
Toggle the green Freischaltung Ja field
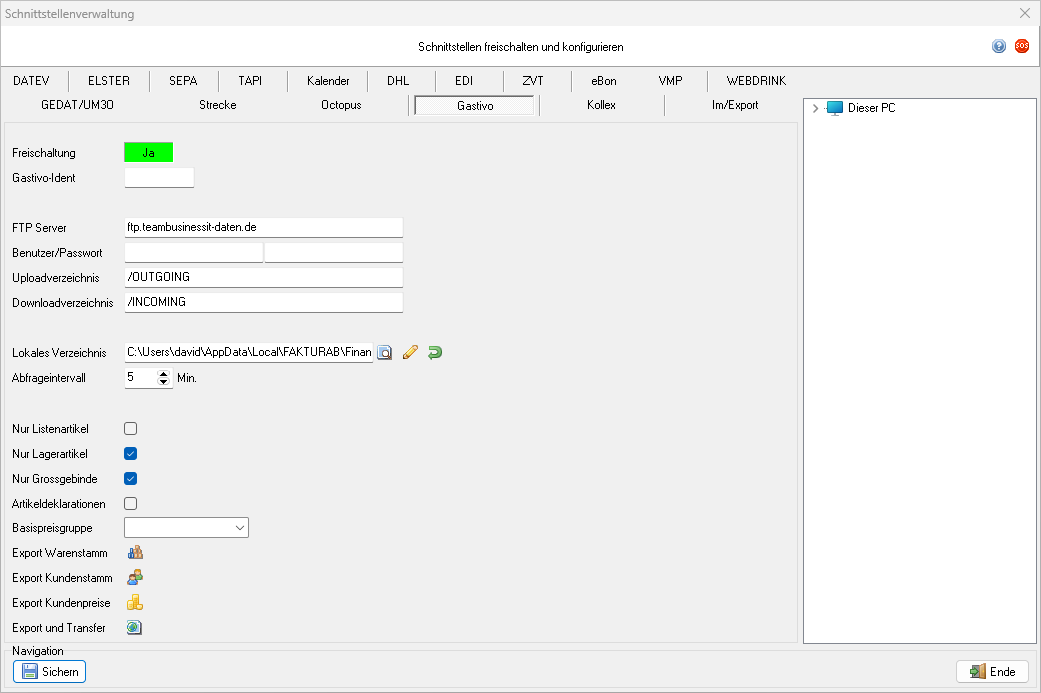pyautogui.click(x=148, y=153)
